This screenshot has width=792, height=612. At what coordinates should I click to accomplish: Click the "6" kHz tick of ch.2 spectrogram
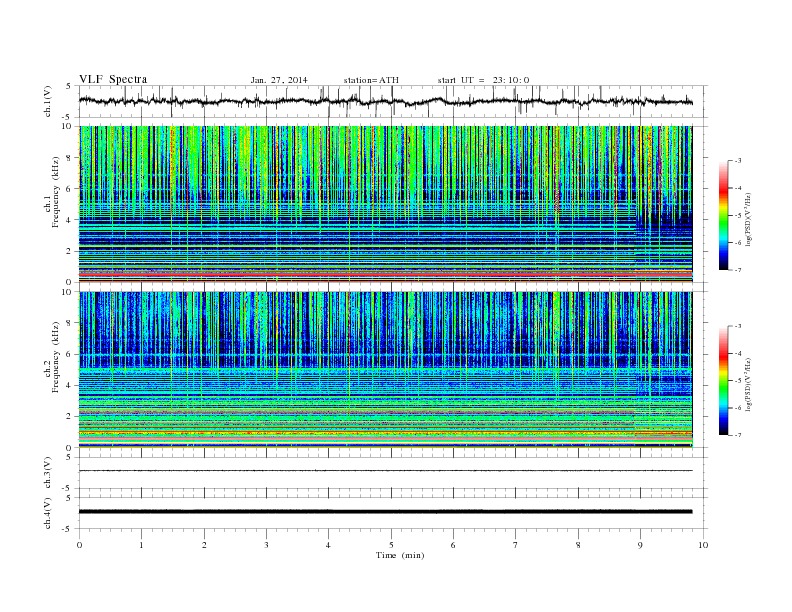[x=69, y=354]
